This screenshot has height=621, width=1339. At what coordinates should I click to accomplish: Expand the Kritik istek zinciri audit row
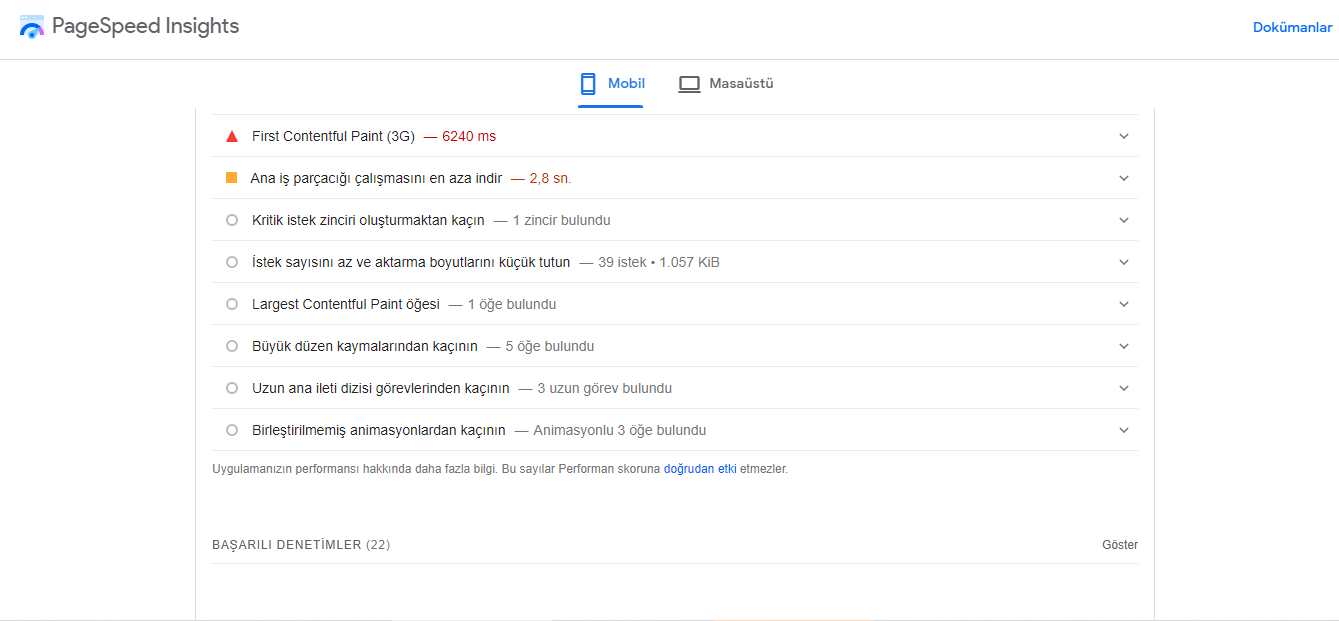pyautogui.click(x=1123, y=219)
